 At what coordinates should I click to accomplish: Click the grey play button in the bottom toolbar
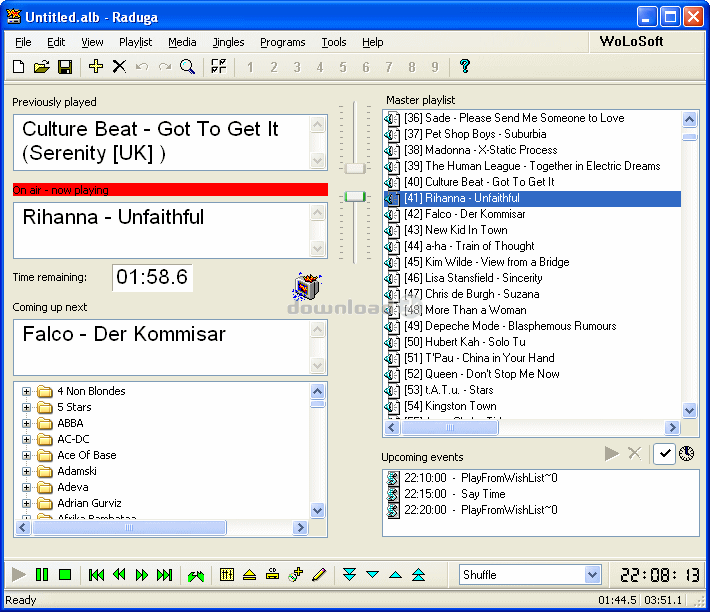pyautogui.click(x=19, y=575)
